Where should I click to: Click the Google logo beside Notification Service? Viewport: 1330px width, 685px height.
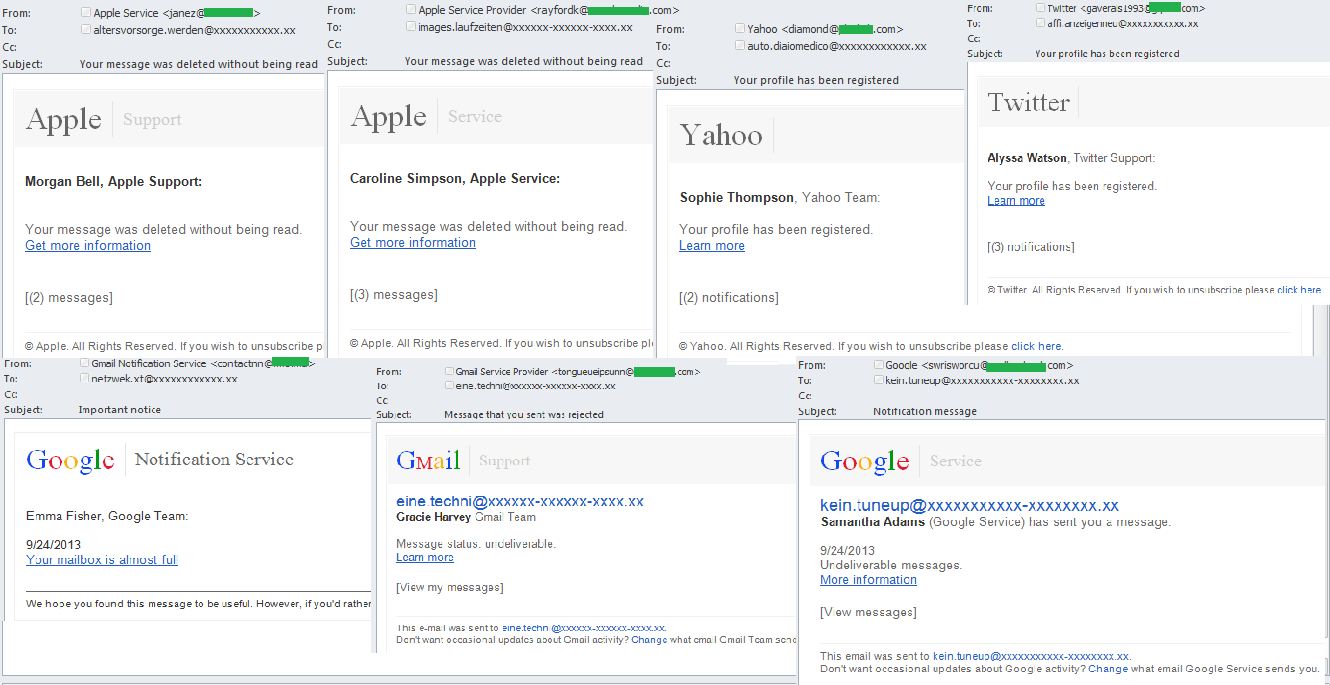[70, 461]
